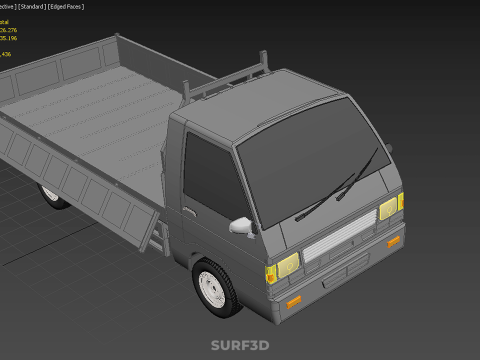
Task: Click the statistics value ending 436
Action: (x=6, y=54)
